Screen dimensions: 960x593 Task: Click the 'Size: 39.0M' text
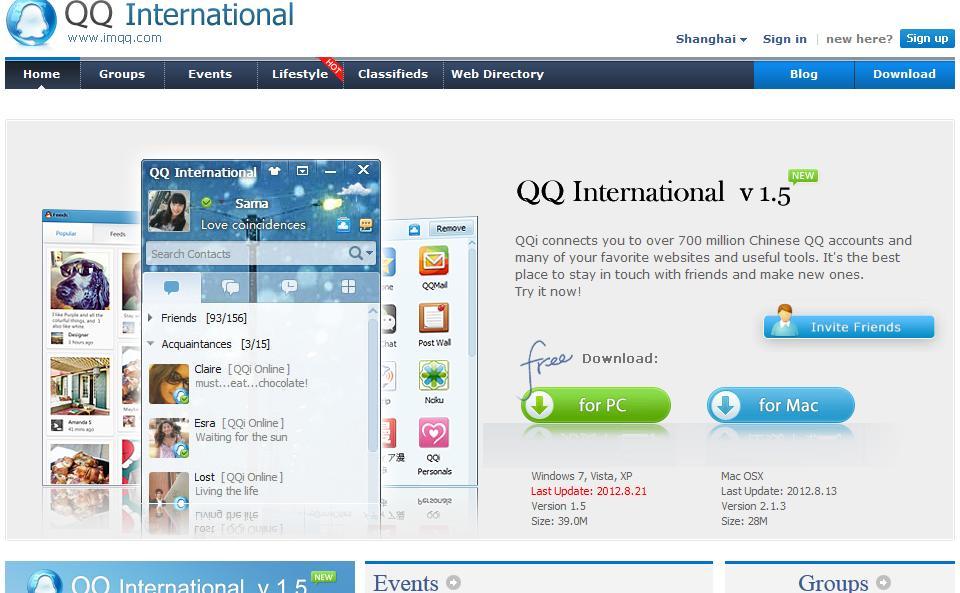click(559, 521)
